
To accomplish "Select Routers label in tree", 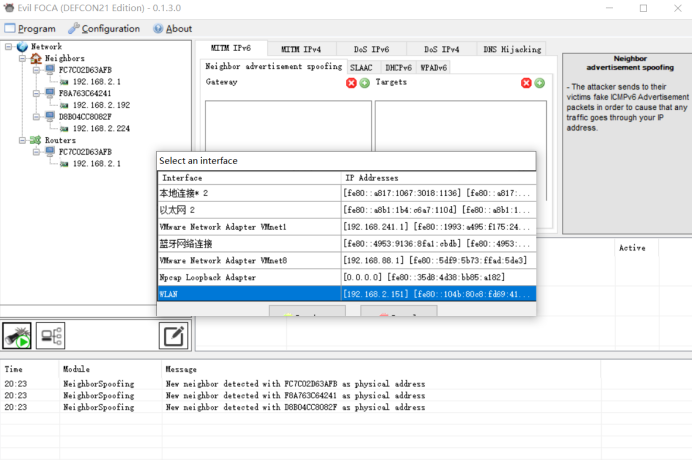I will point(60,140).
